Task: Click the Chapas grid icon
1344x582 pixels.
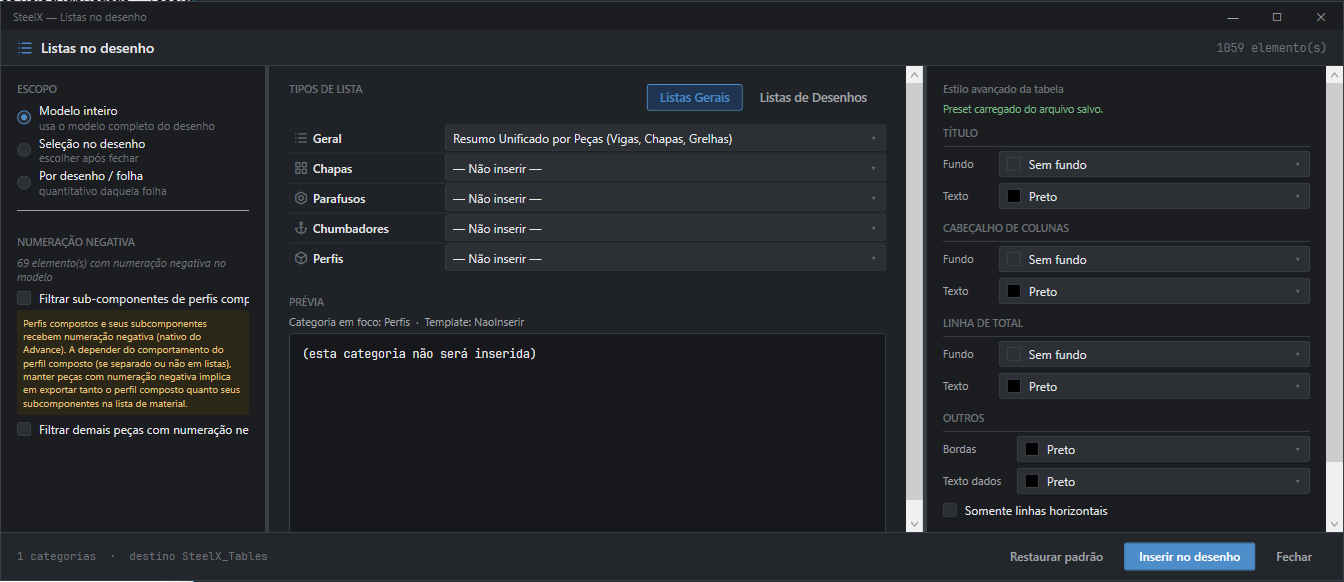Action: [300, 168]
